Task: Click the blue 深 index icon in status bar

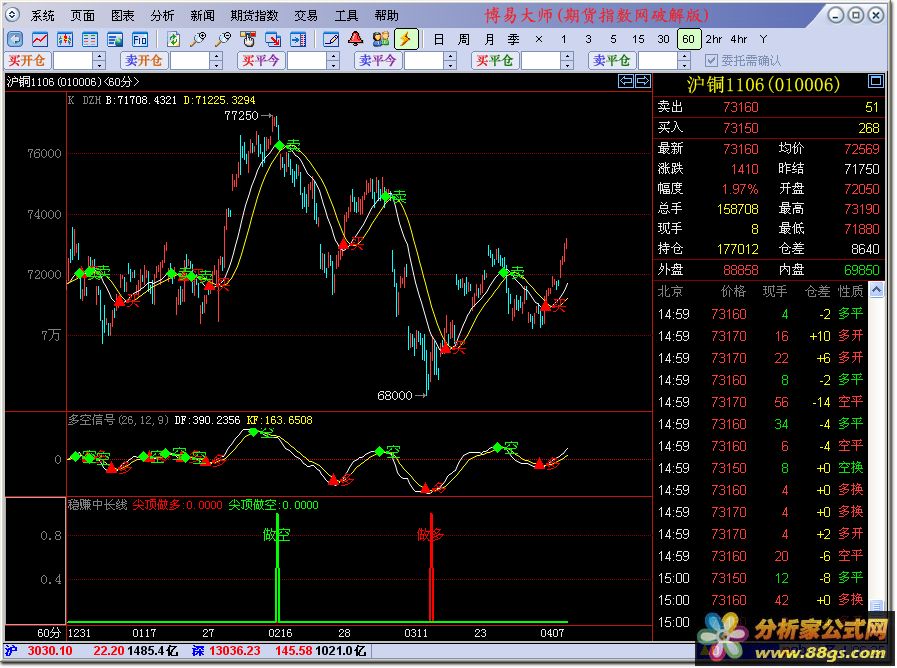Action: coord(198,651)
